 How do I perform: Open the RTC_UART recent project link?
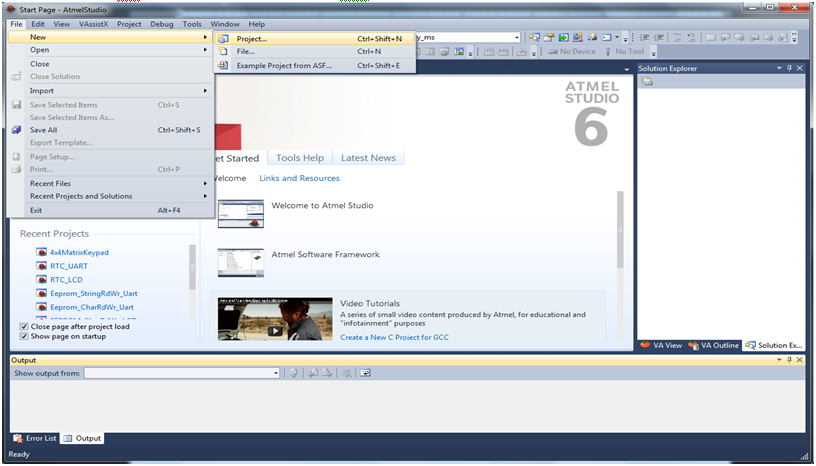pos(69,266)
